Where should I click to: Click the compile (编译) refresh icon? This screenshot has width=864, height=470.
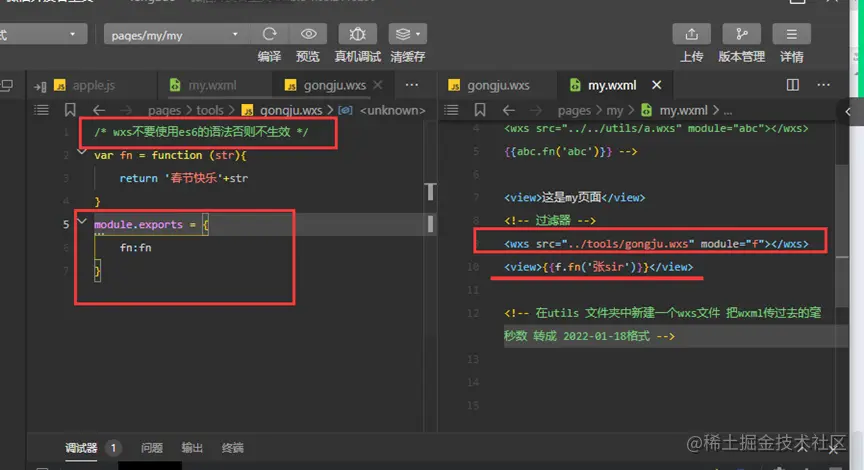tap(269, 34)
